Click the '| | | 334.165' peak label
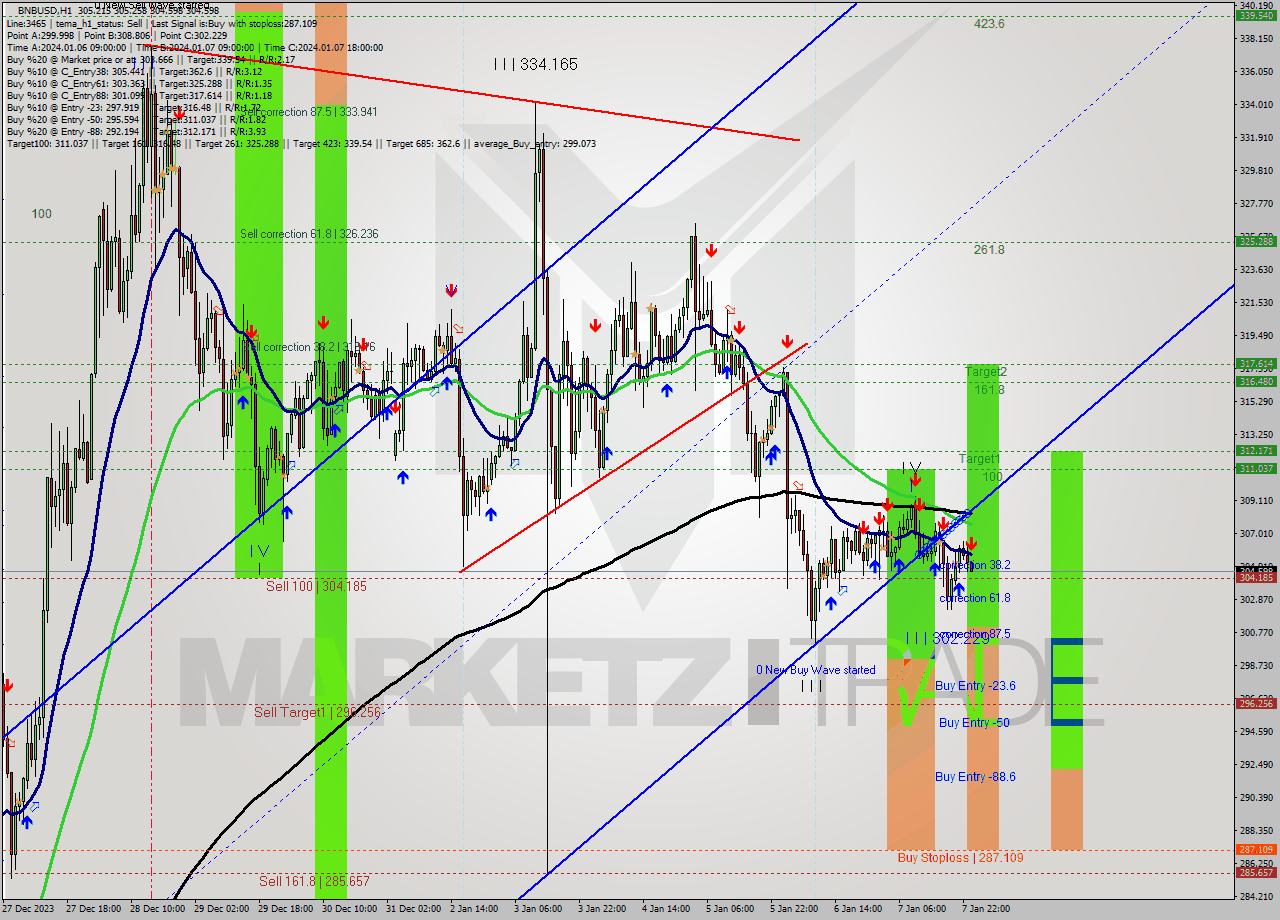 (535, 64)
